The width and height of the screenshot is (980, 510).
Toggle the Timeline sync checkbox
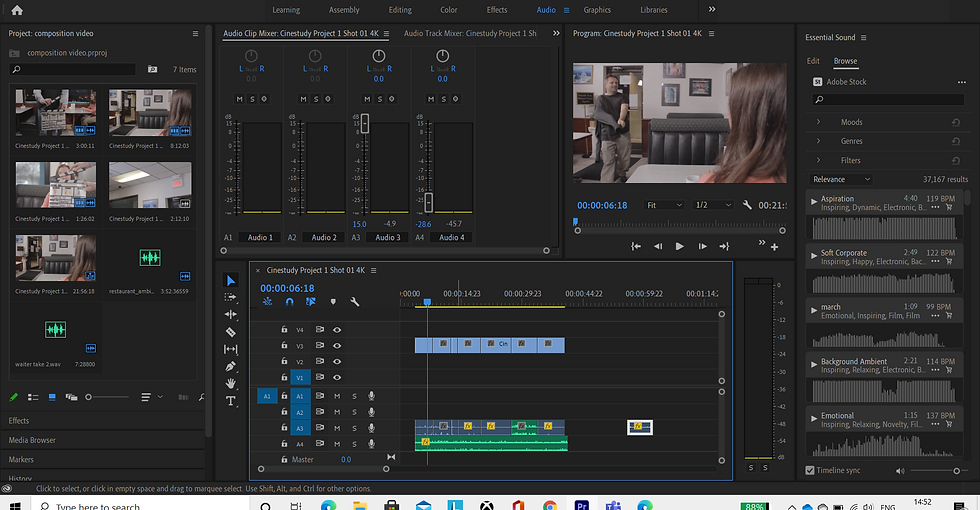point(811,470)
